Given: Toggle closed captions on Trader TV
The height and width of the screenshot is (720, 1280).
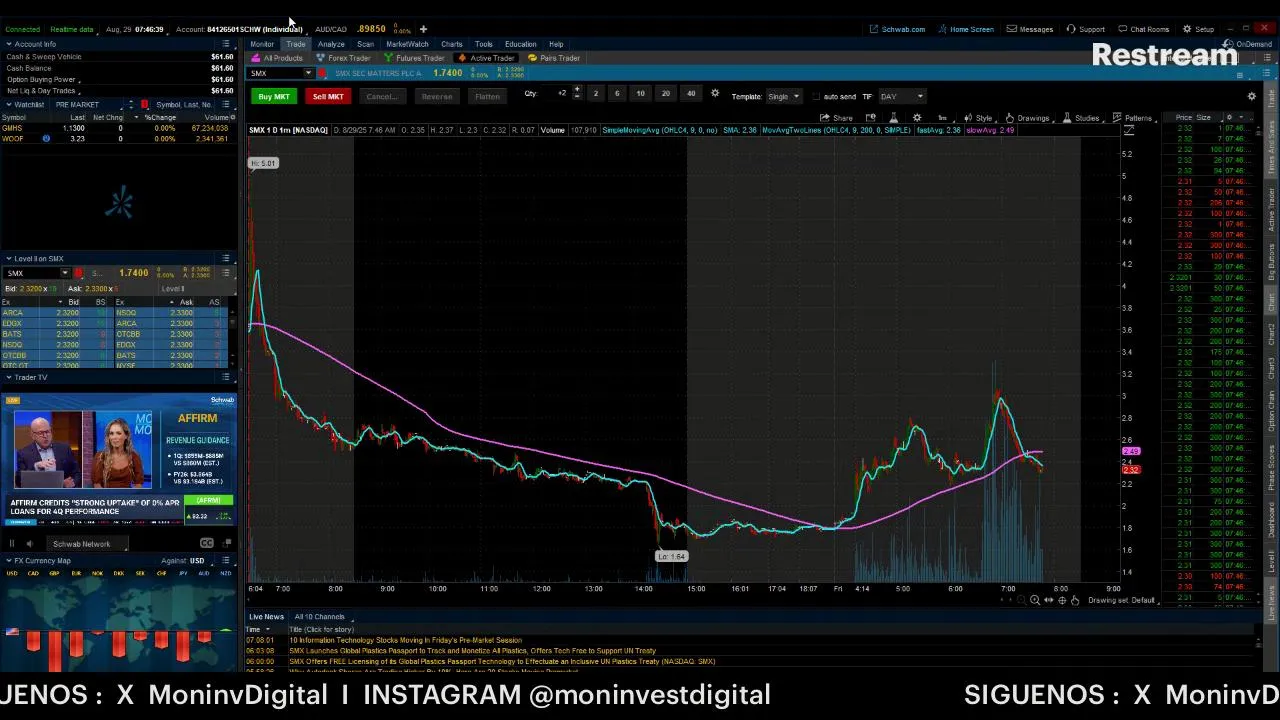Looking at the screenshot, I should pos(206,543).
